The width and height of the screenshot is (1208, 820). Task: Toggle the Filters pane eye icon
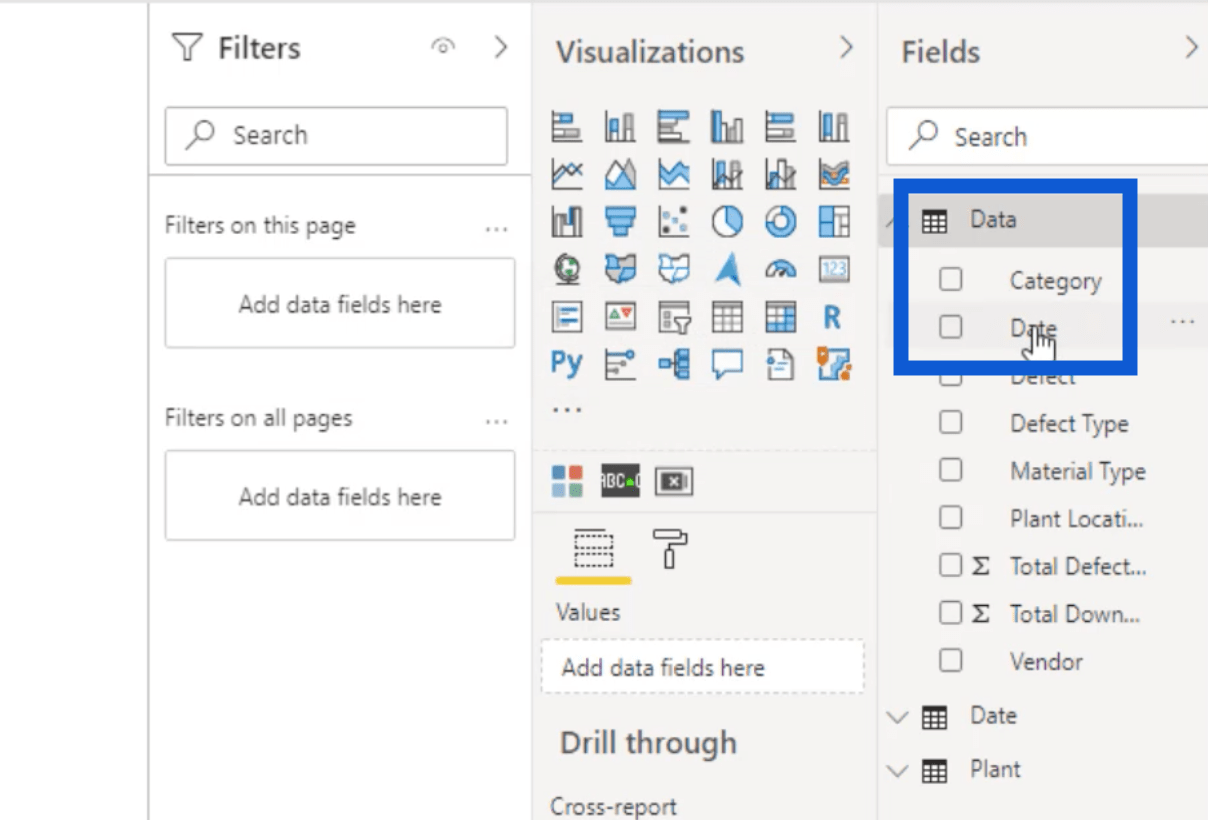(443, 46)
